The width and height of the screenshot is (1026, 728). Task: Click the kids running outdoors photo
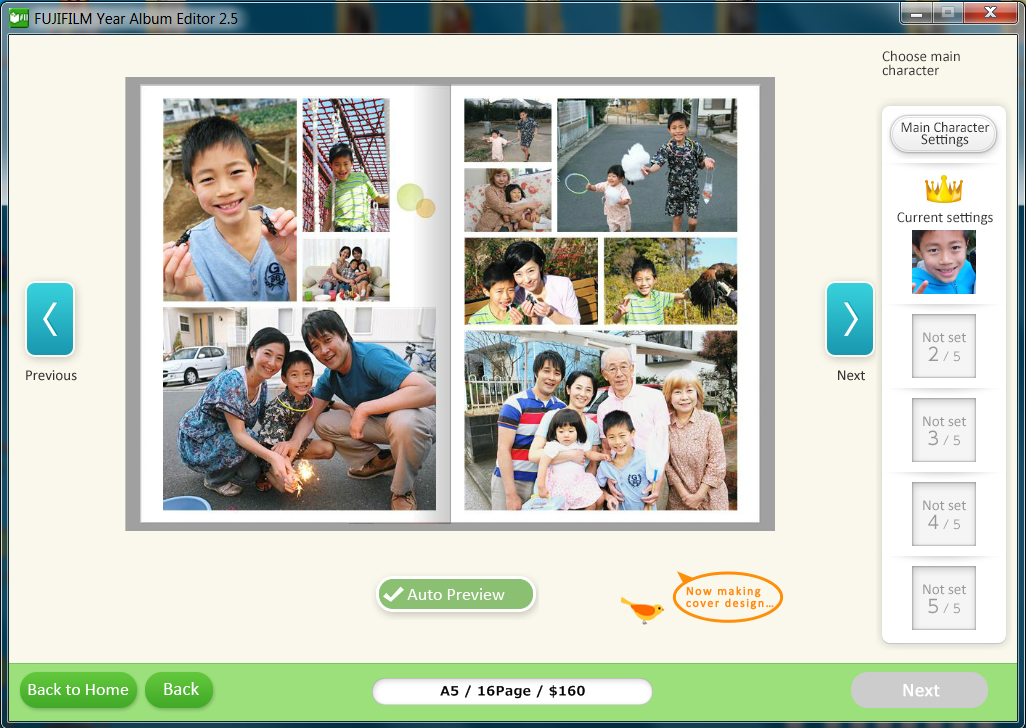508,130
